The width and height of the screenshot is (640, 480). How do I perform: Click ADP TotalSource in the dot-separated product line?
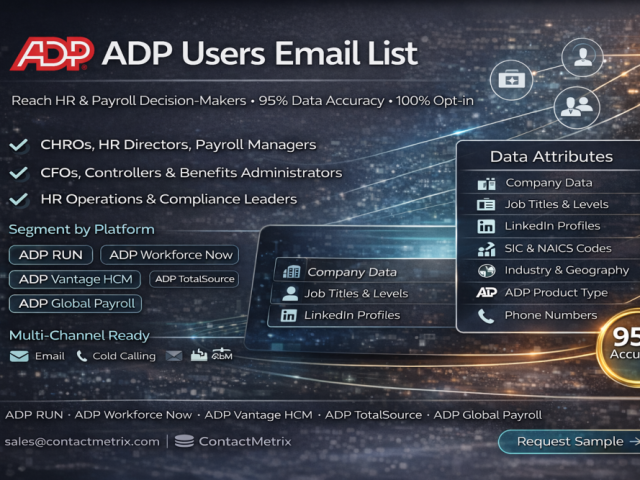point(373,415)
